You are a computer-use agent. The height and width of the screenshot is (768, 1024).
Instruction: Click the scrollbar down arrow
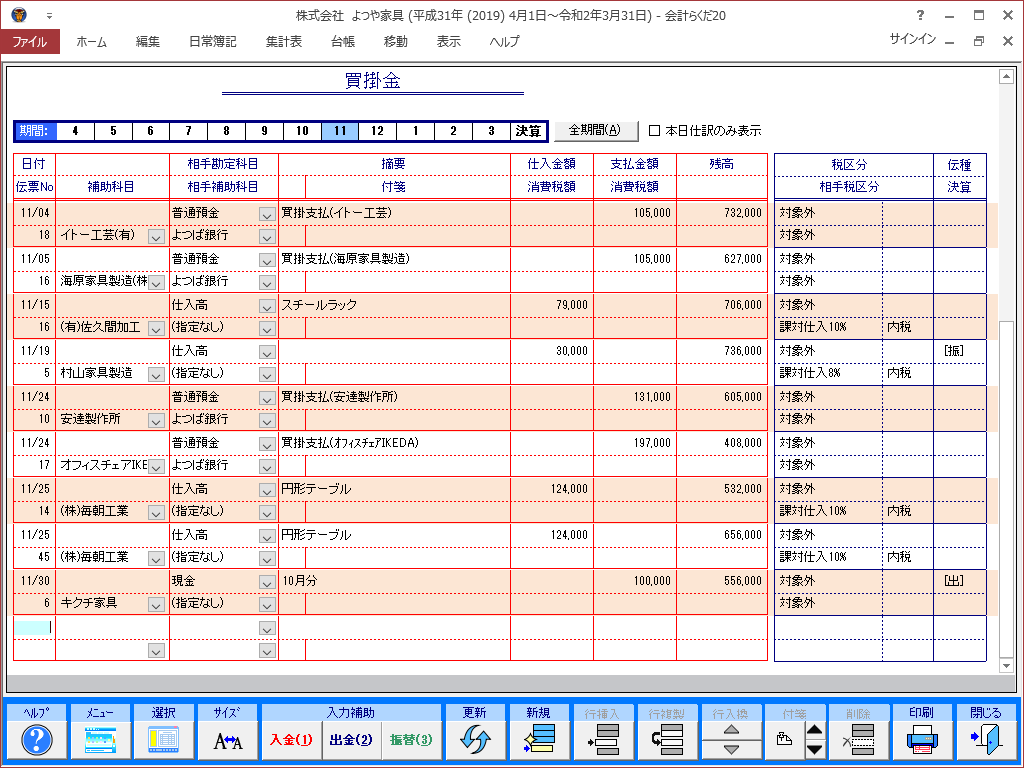pos(1006,665)
